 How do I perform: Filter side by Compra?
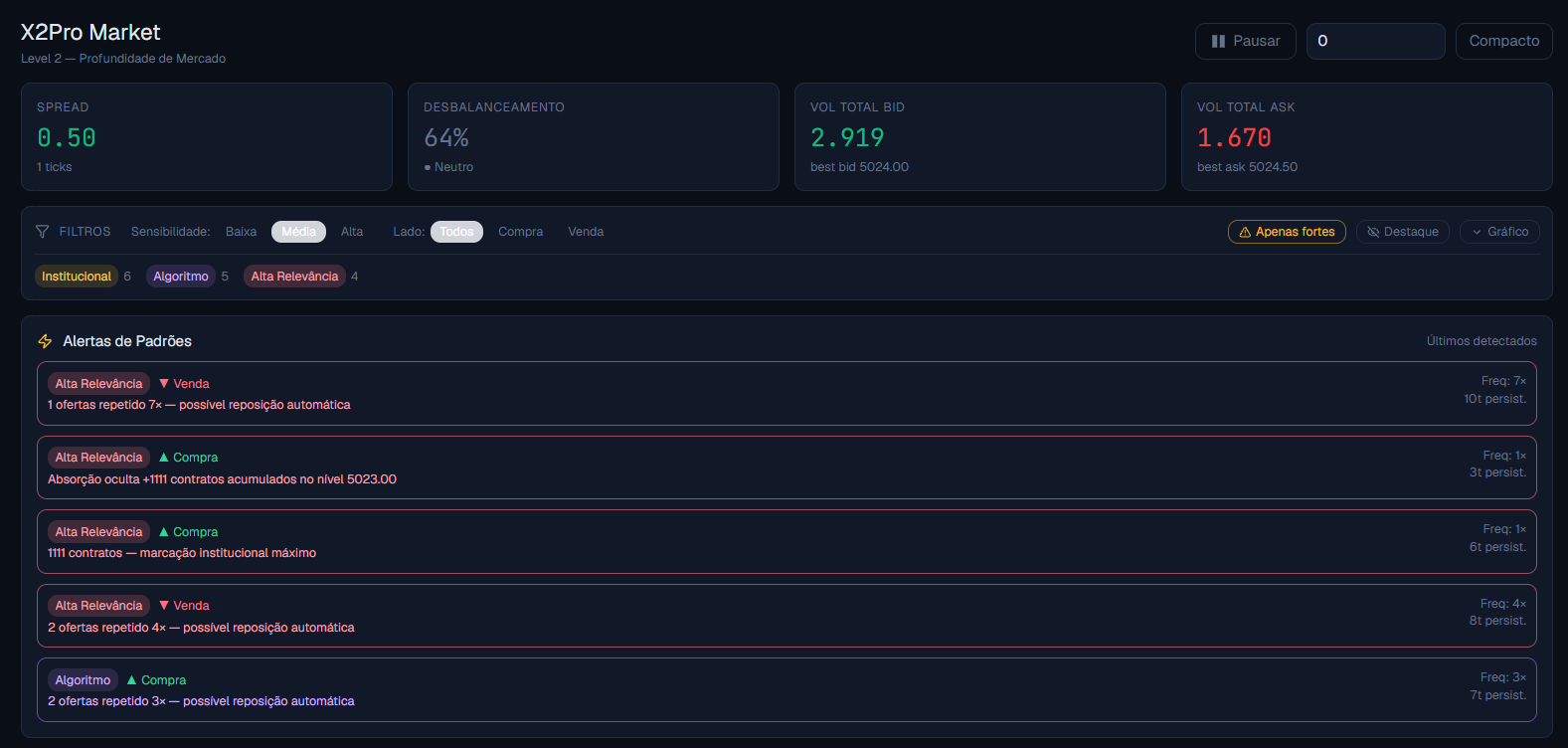[521, 232]
